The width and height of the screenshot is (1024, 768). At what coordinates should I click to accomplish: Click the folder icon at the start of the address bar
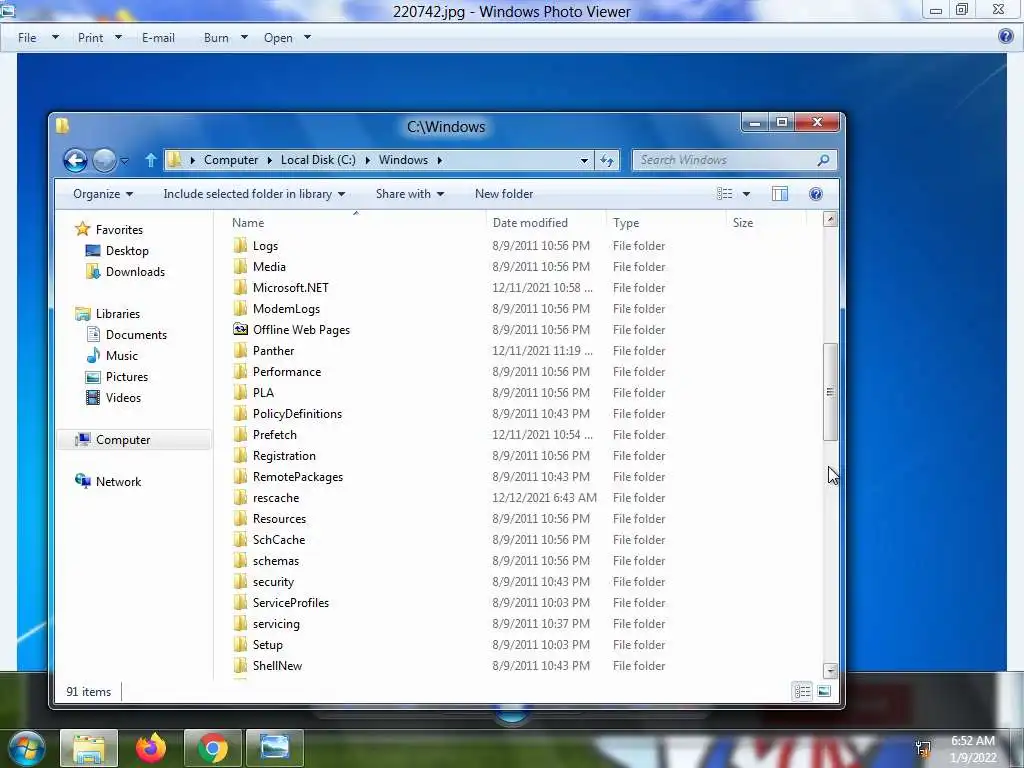coord(174,160)
